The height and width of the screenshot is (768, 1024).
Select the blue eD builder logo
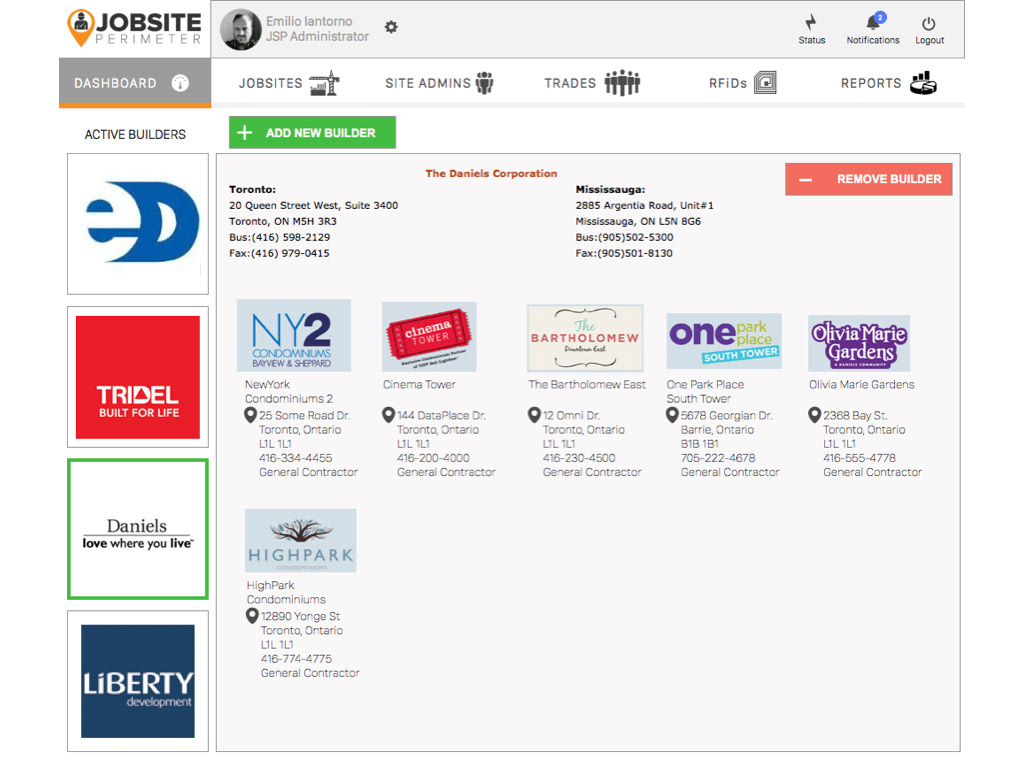[x=138, y=224]
